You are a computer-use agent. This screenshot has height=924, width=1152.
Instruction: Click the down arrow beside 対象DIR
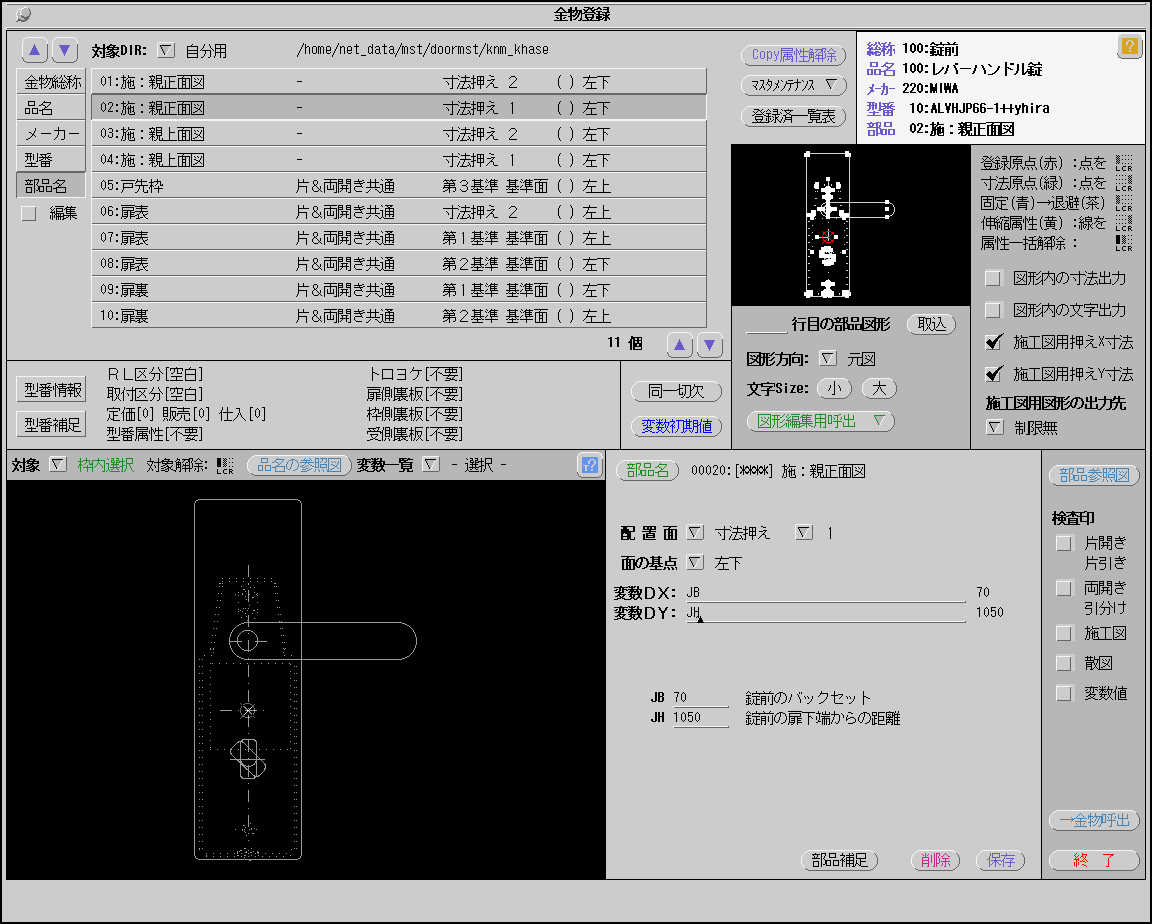[65, 50]
